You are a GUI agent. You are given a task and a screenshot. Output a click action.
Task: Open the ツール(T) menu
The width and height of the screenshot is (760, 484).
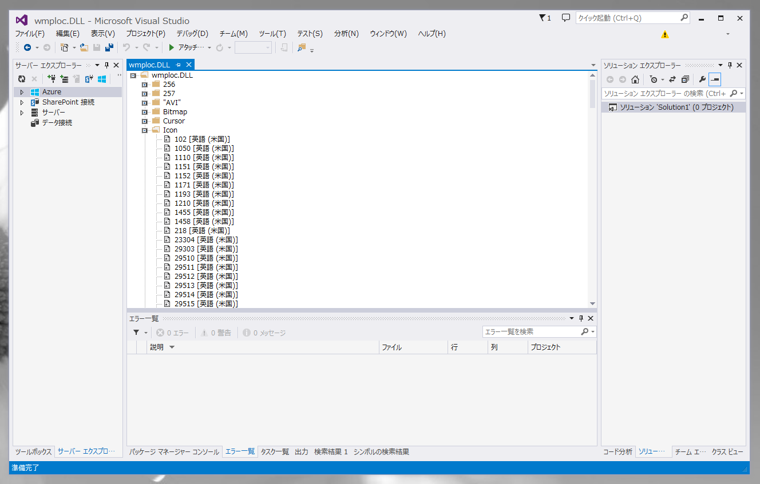click(272, 33)
